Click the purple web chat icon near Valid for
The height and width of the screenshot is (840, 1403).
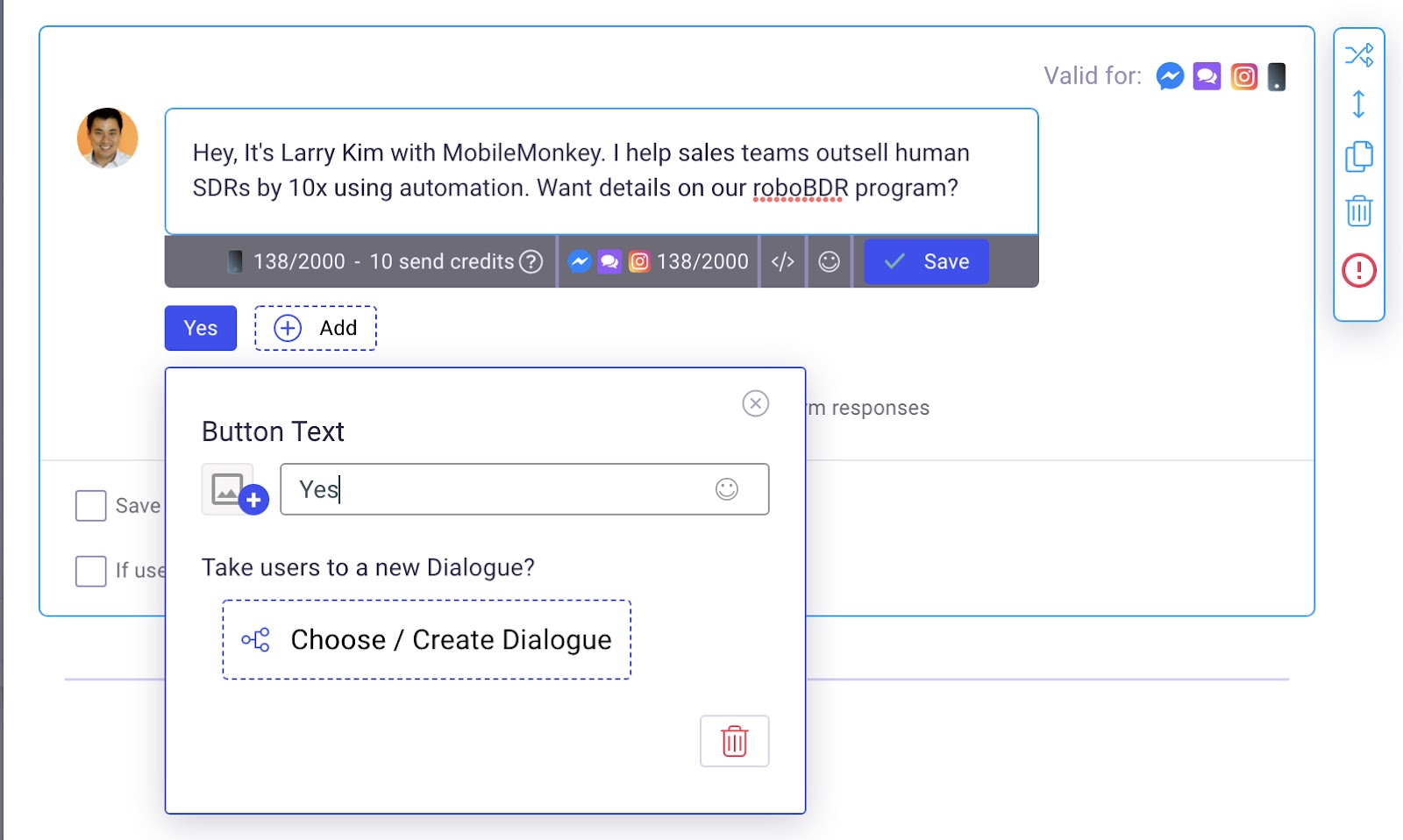click(x=1207, y=76)
